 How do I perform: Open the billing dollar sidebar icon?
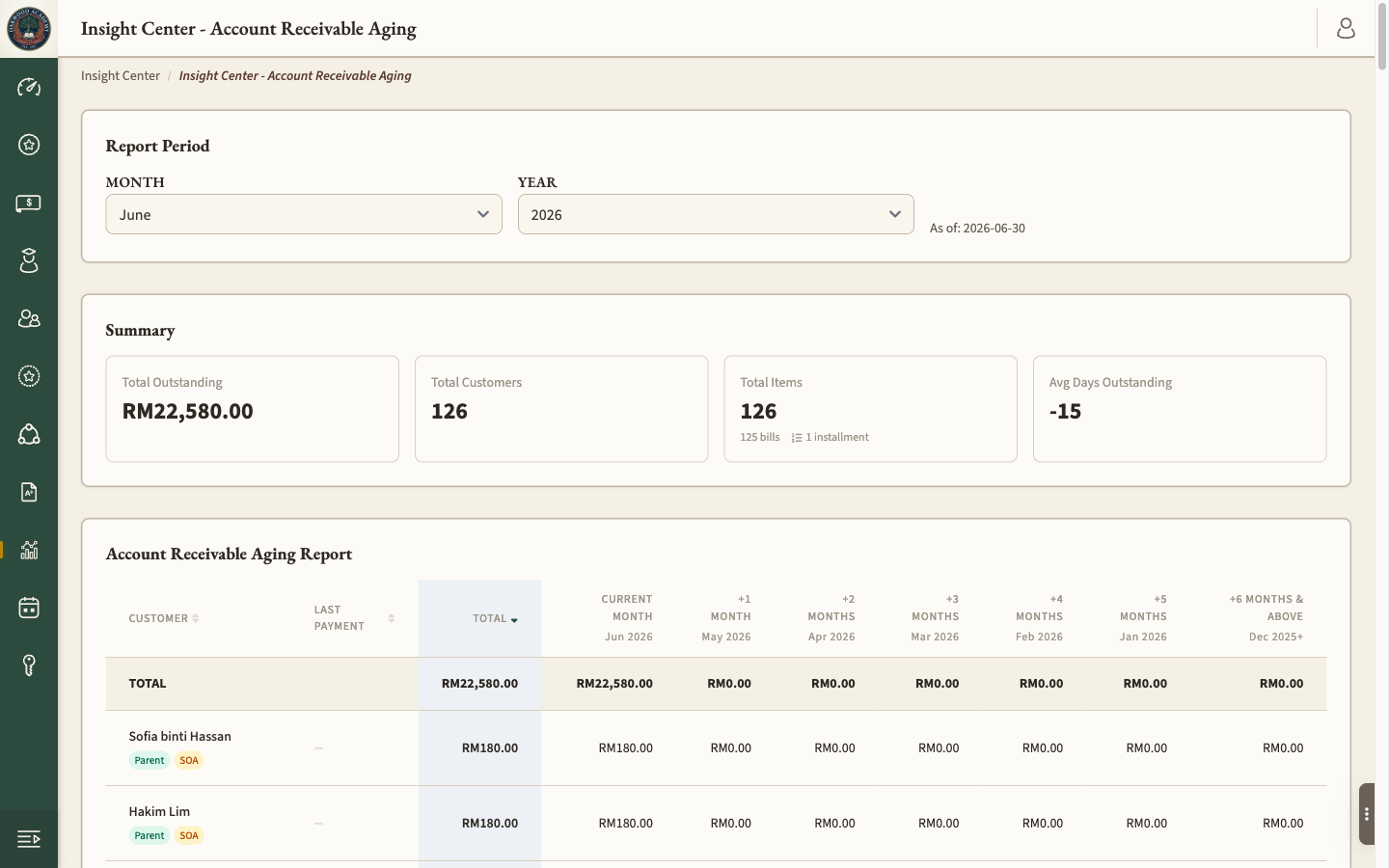point(29,203)
